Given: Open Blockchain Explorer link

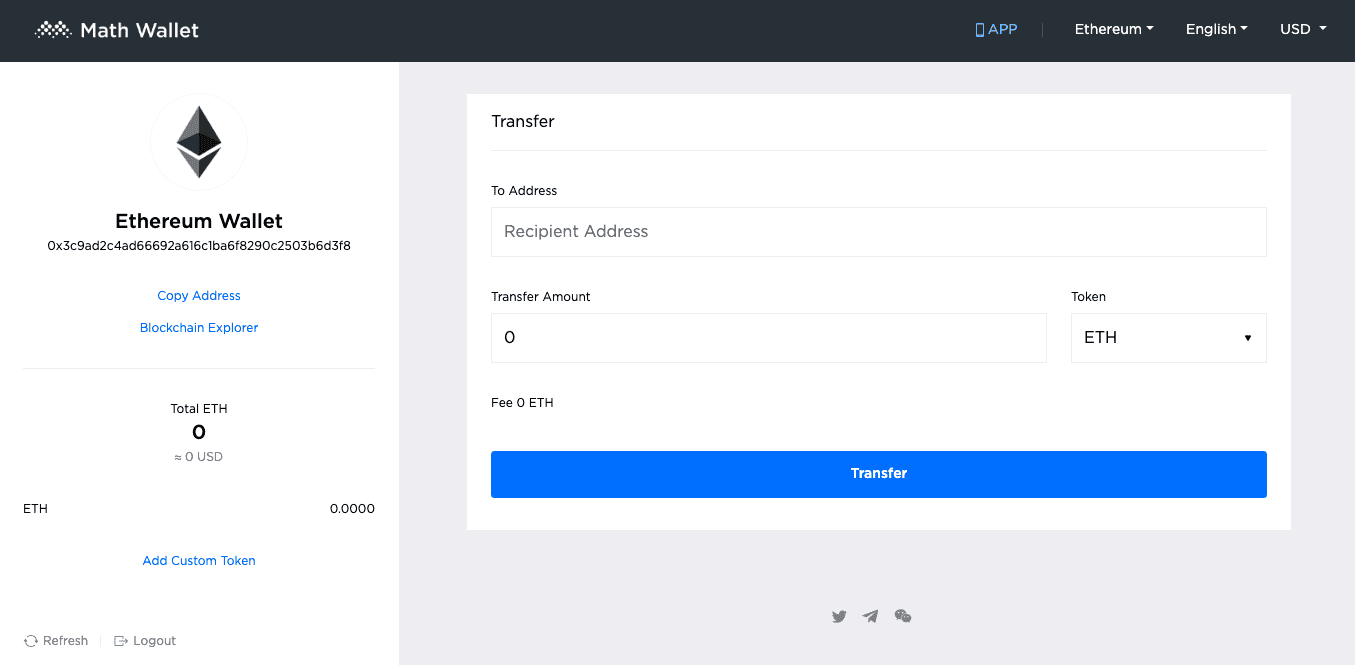Looking at the screenshot, I should 199,328.
